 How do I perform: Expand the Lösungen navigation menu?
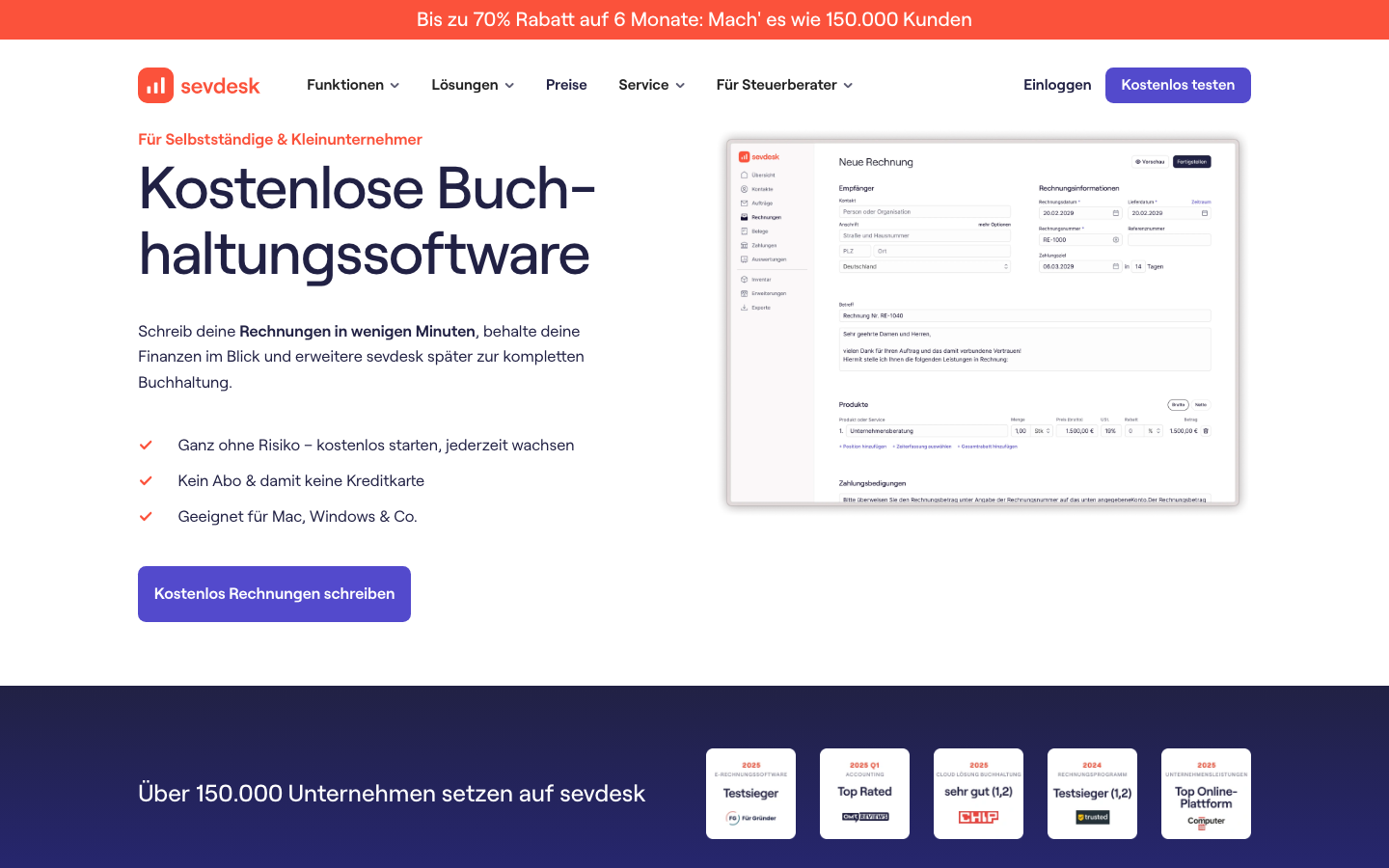click(473, 85)
